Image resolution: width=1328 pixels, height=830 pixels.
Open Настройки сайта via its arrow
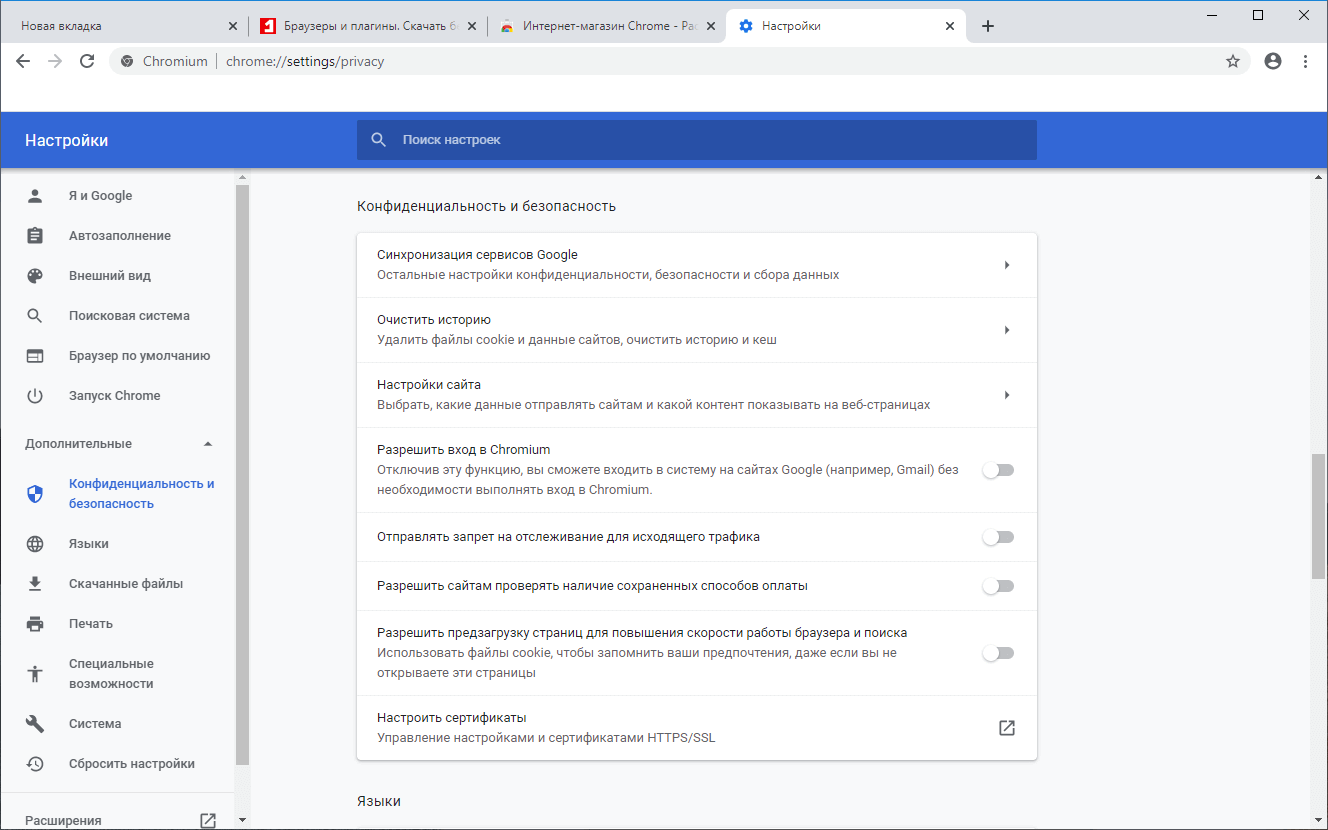[x=1007, y=395]
